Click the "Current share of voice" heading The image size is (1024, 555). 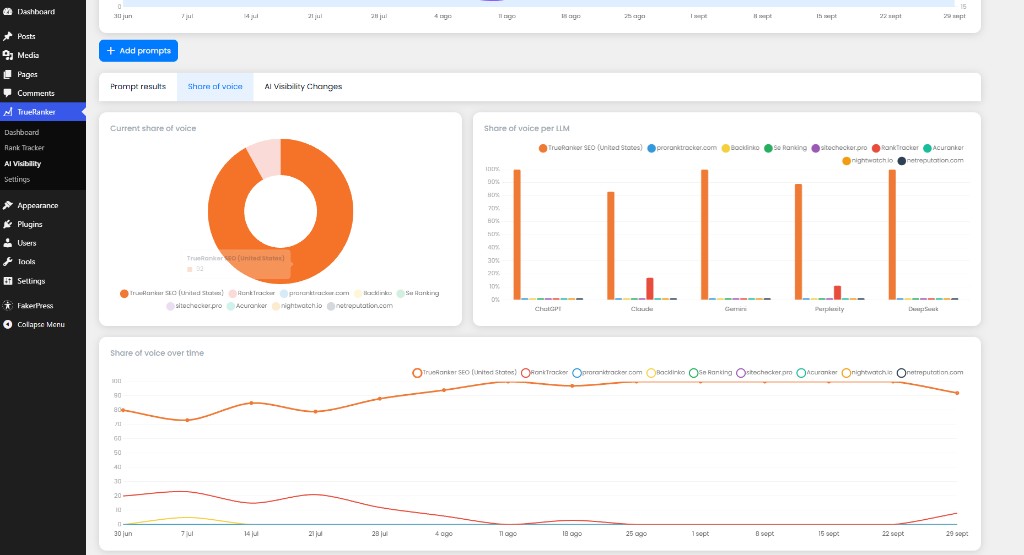point(153,129)
